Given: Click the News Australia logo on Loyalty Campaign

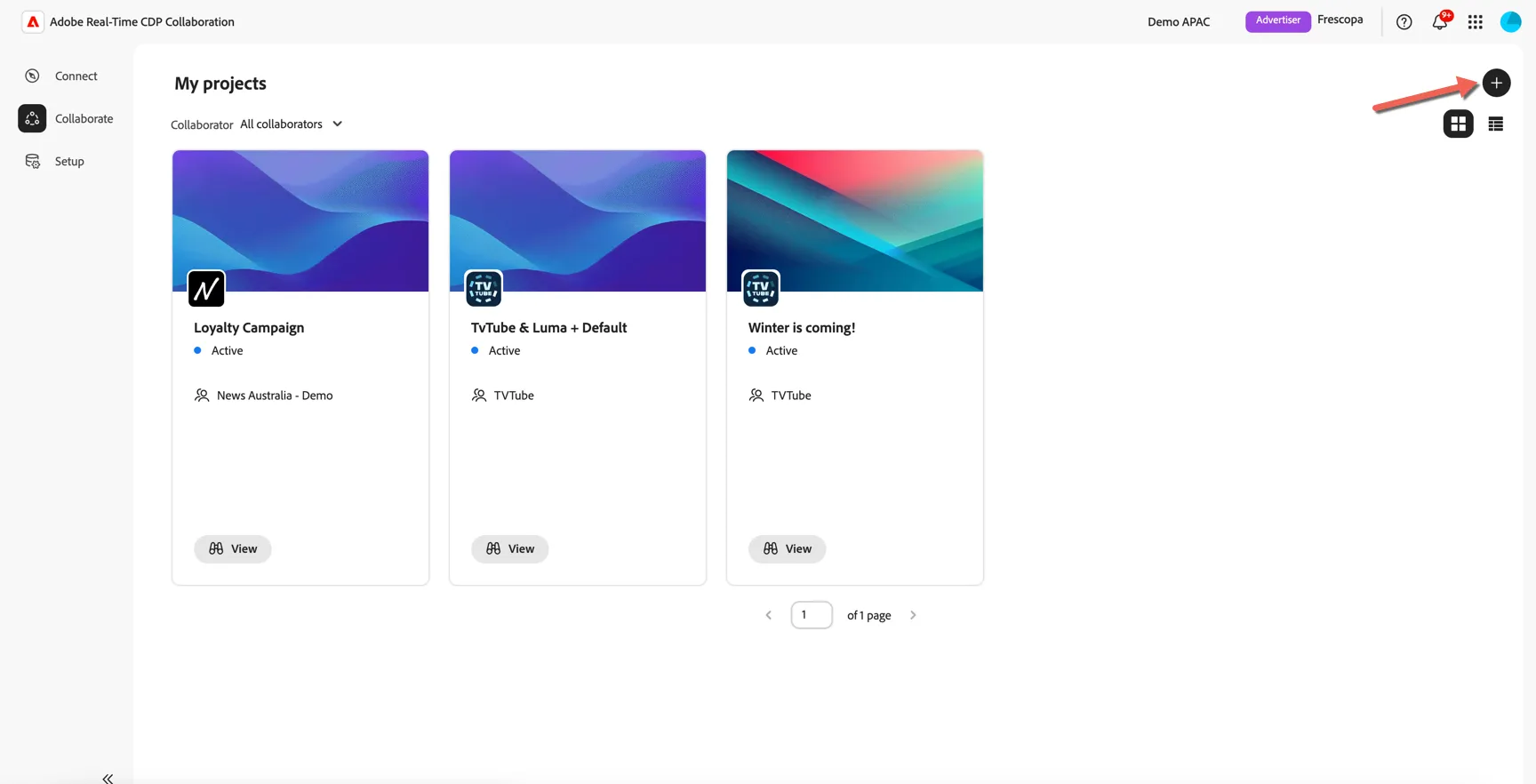Looking at the screenshot, I should click(x=206, y=288).
